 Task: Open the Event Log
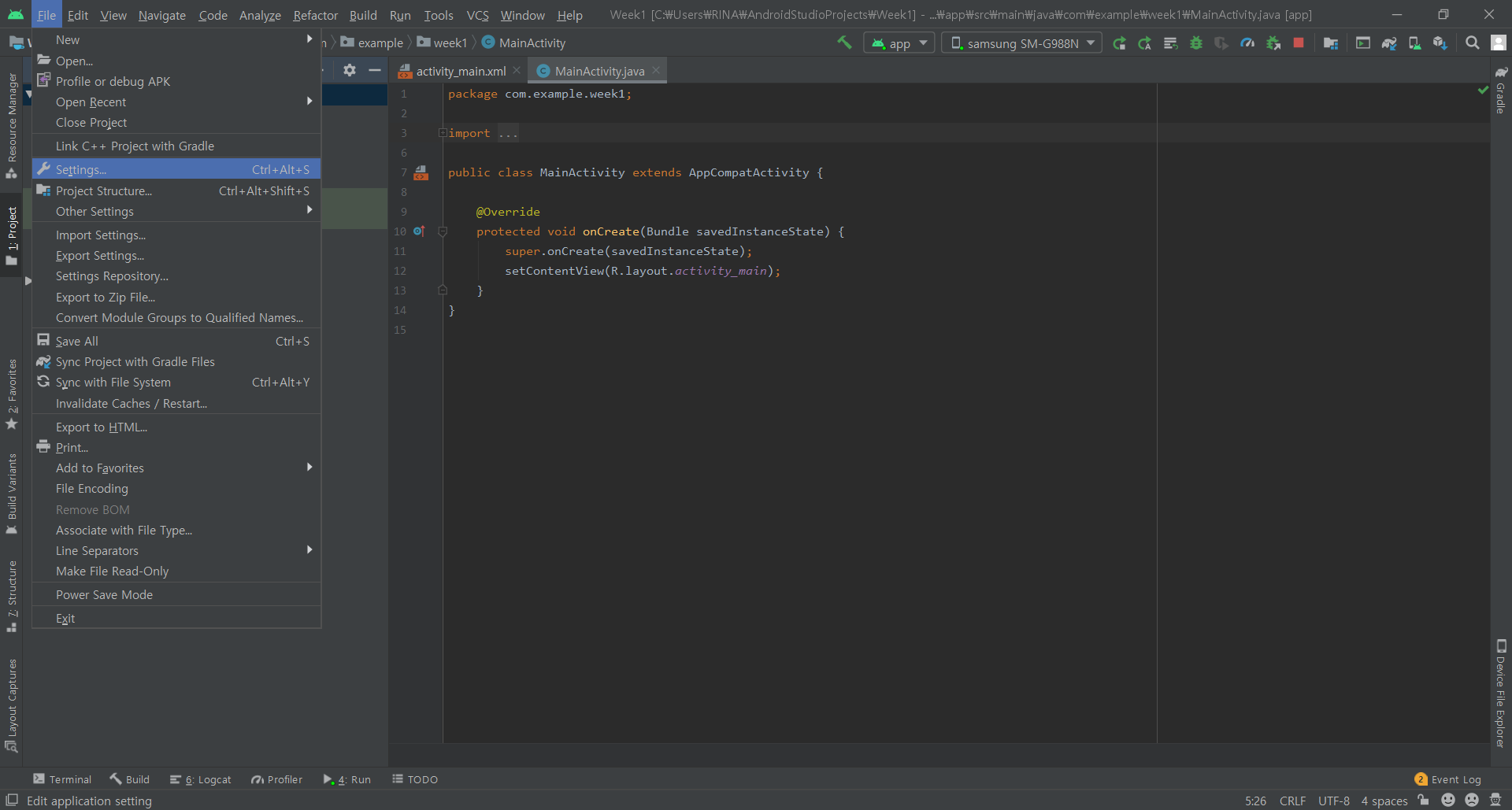1447,779
